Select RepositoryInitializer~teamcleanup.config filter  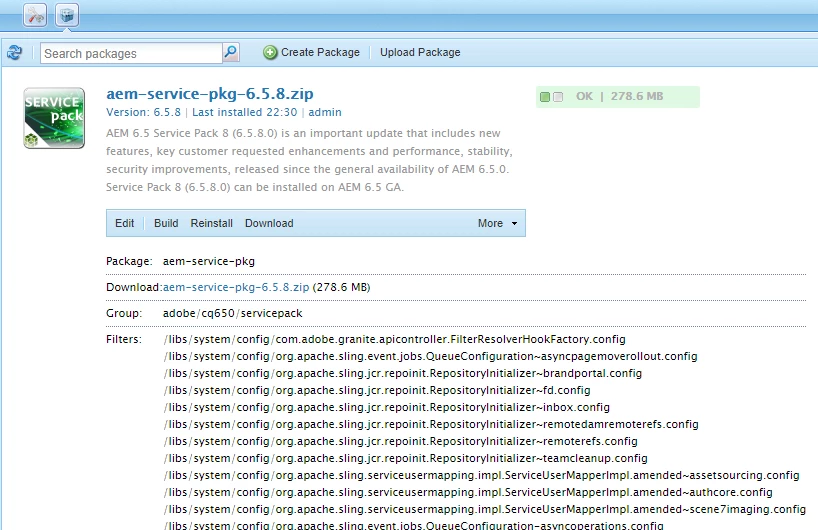click(405, 459)
